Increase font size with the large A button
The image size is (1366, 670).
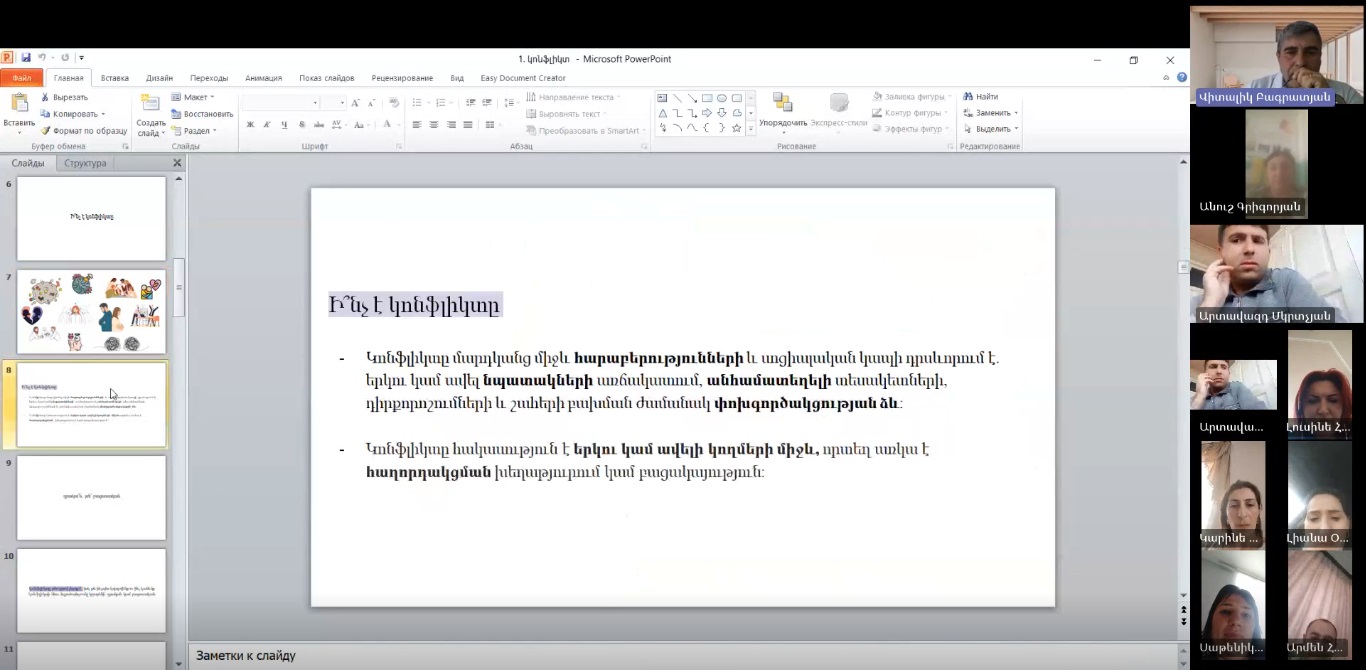click(355, 103)
